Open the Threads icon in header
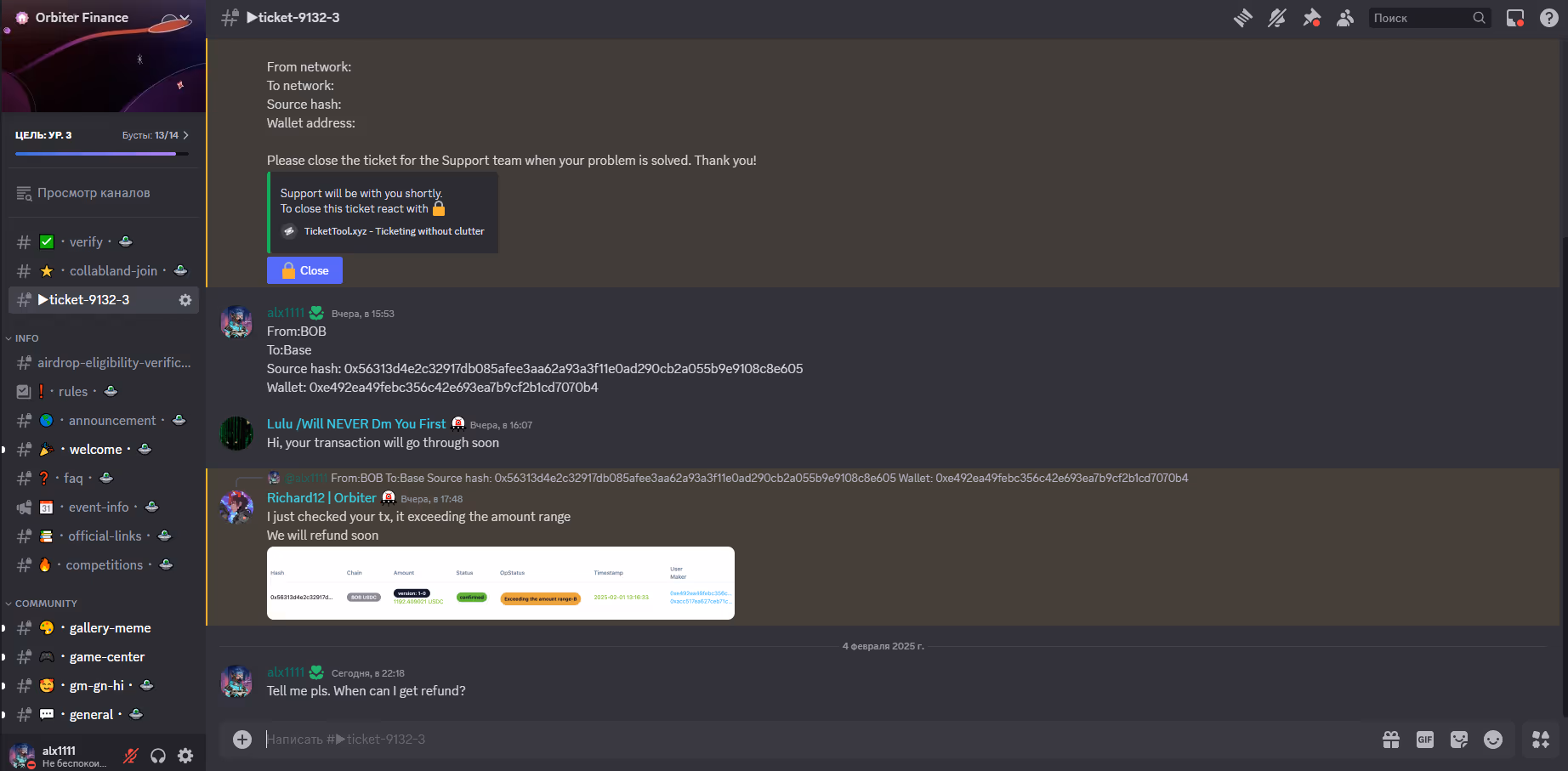The height and width of the screenshot is (771, 1568). click(x=1243, y=18)
